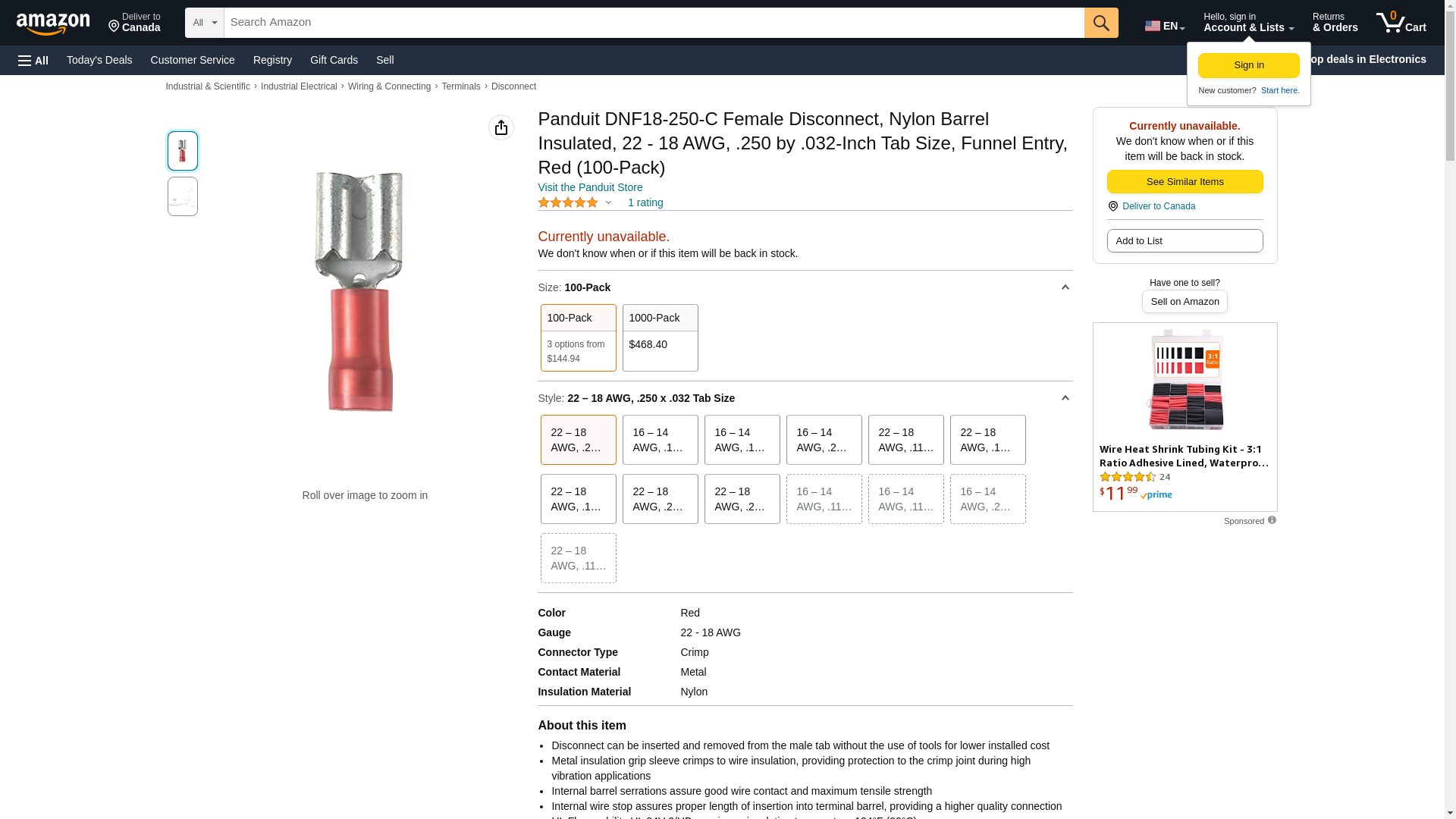The width and height of the screenshot is (1456, 819).
Task: Open the EN language dropdown
Action: coord(1164,26)
